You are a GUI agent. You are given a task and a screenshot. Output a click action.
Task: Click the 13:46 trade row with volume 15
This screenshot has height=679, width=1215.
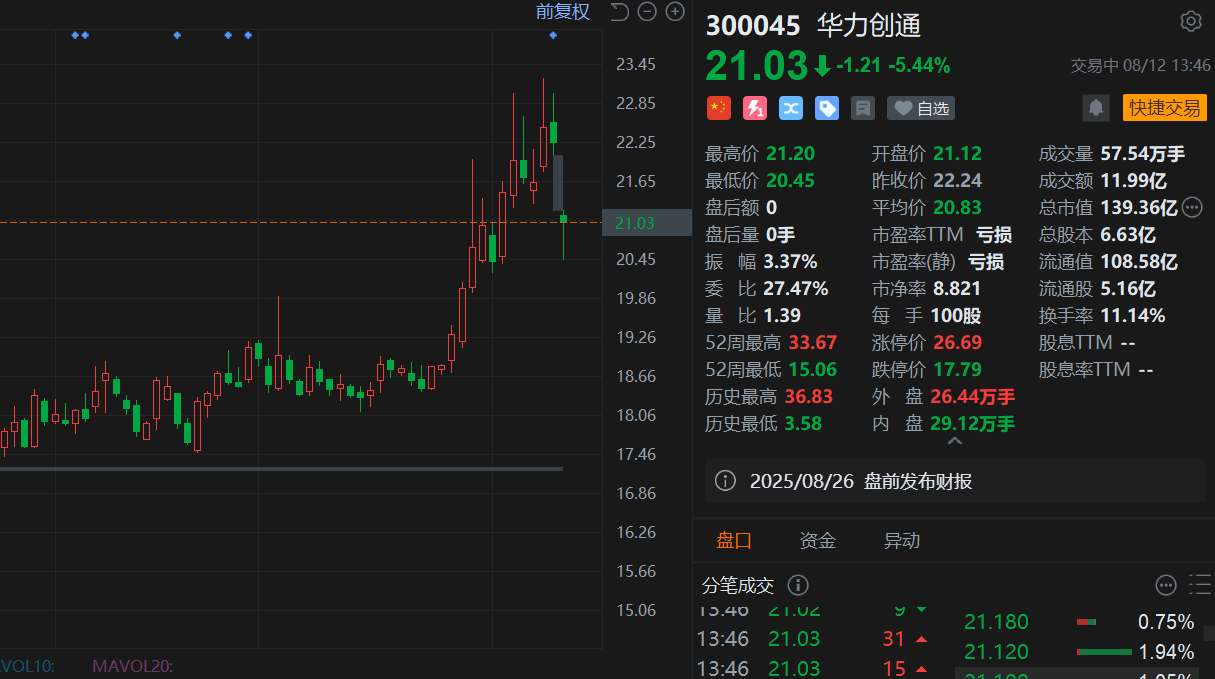pos(812,669)
